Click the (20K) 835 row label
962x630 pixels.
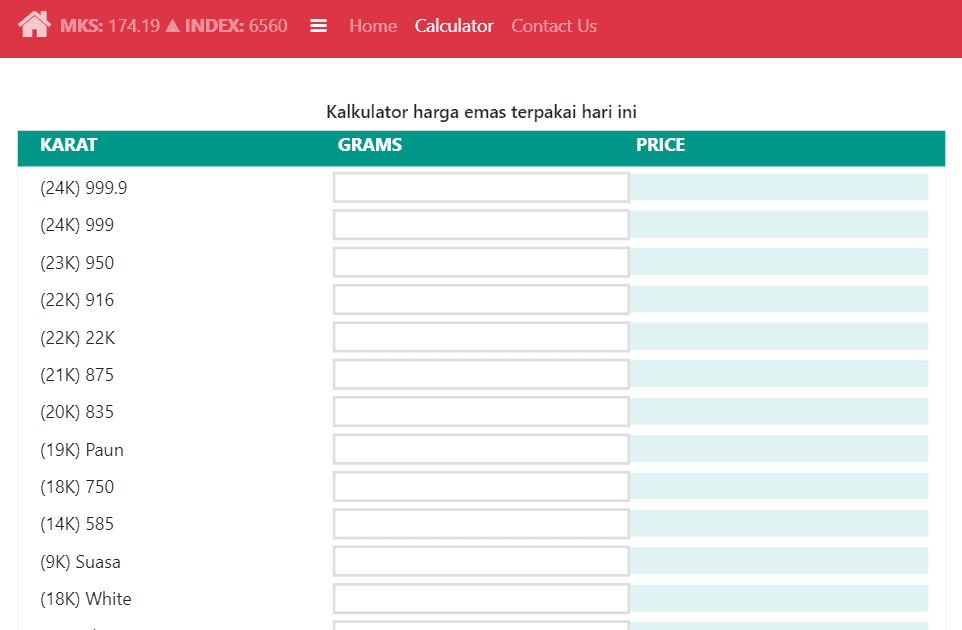pyautogui.click(x=77, y=412)
